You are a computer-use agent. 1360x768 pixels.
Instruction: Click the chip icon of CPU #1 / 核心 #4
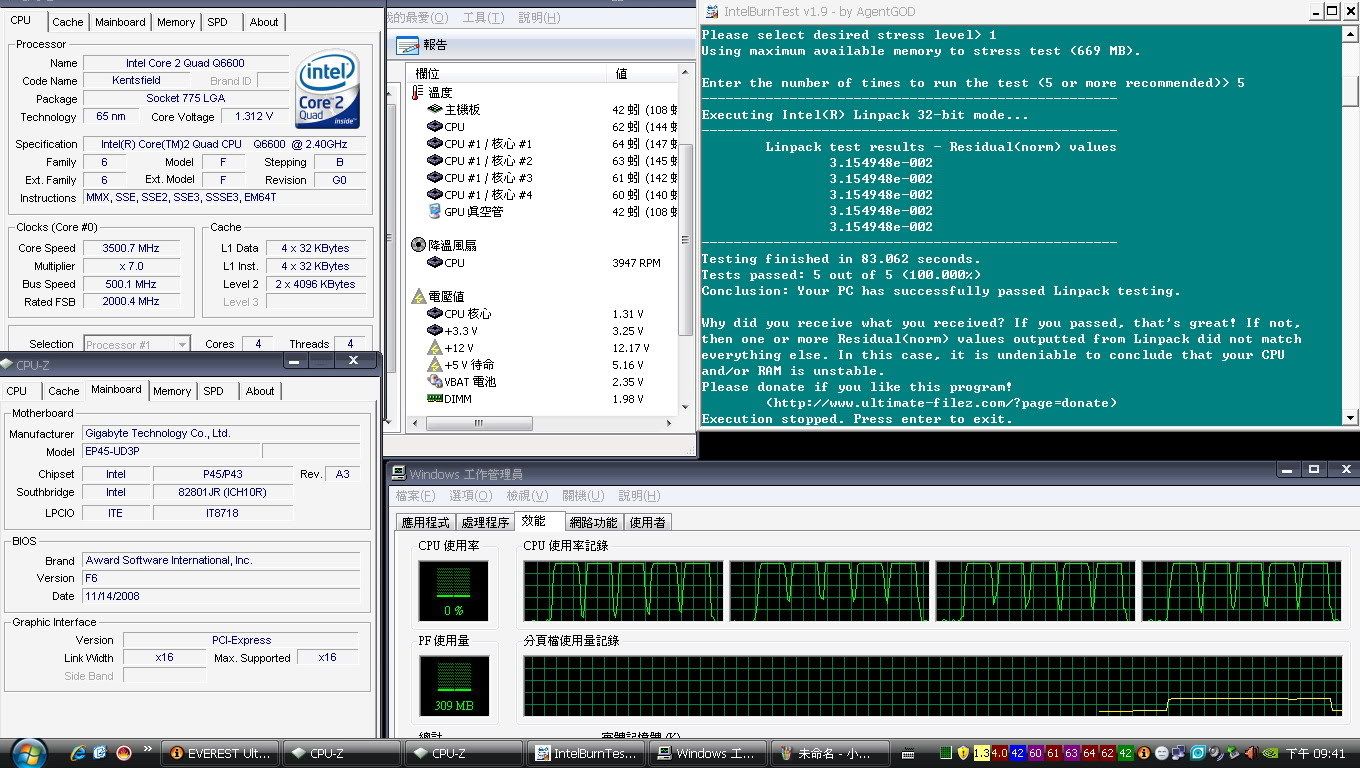(435, 195)
